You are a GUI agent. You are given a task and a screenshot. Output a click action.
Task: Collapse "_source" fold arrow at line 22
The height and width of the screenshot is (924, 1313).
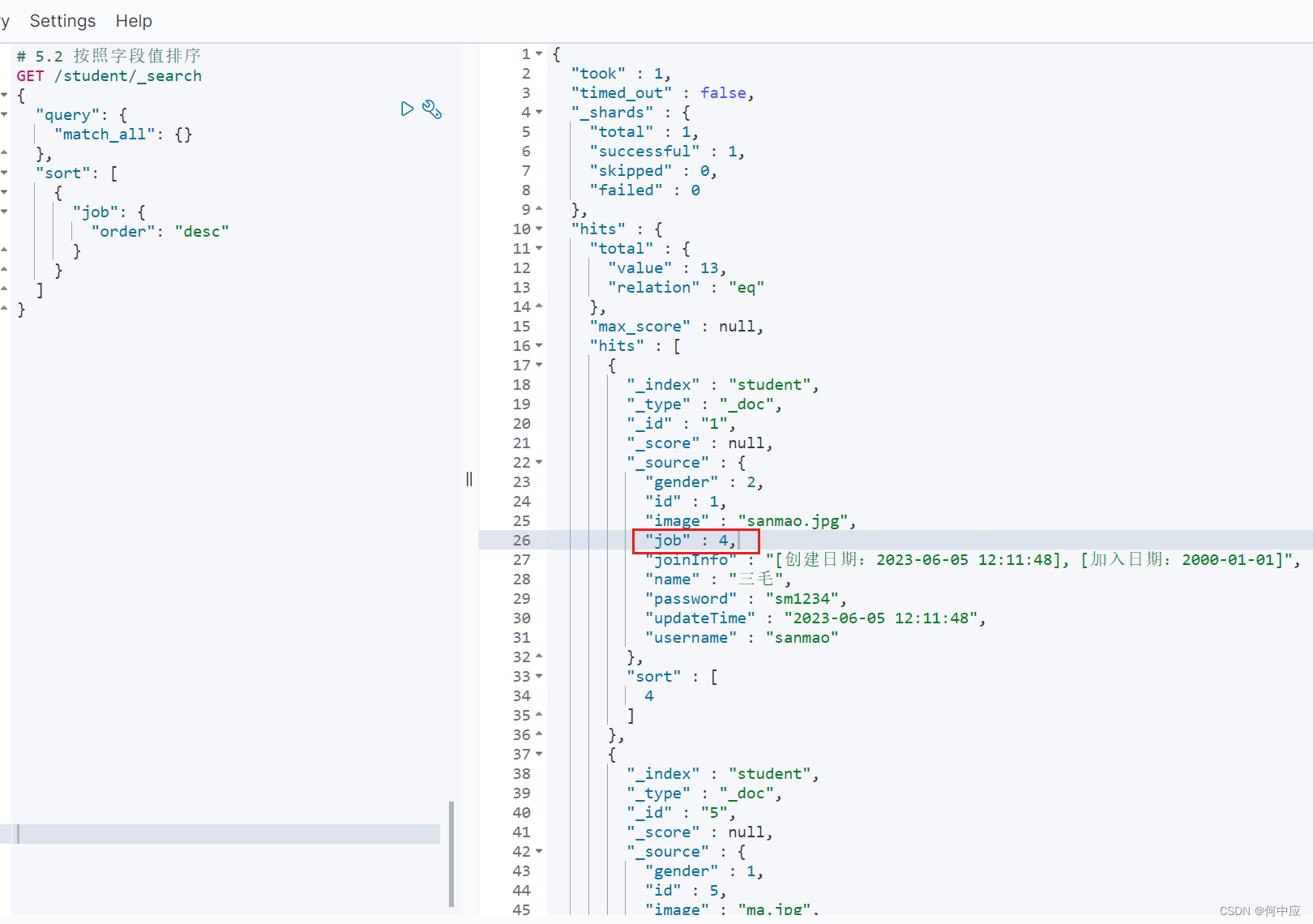click(539, 463)
